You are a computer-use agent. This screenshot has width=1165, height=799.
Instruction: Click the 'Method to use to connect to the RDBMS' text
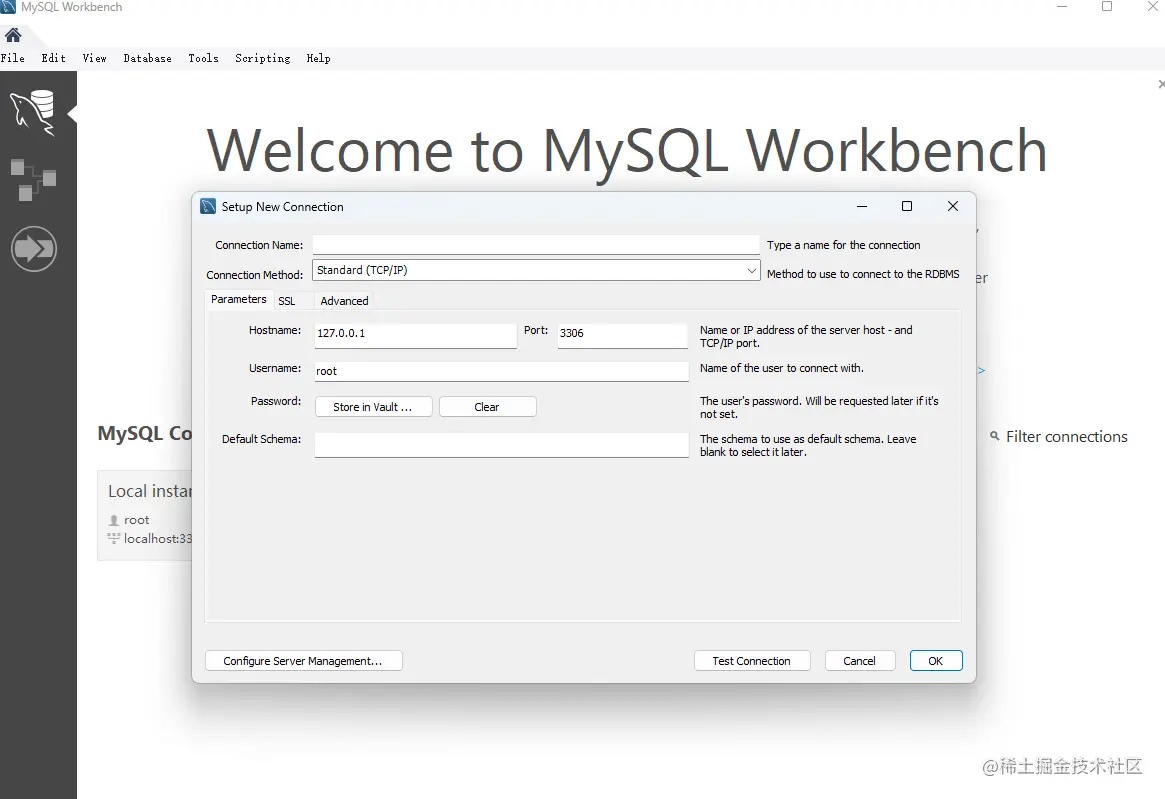click(x=863, y=274)
